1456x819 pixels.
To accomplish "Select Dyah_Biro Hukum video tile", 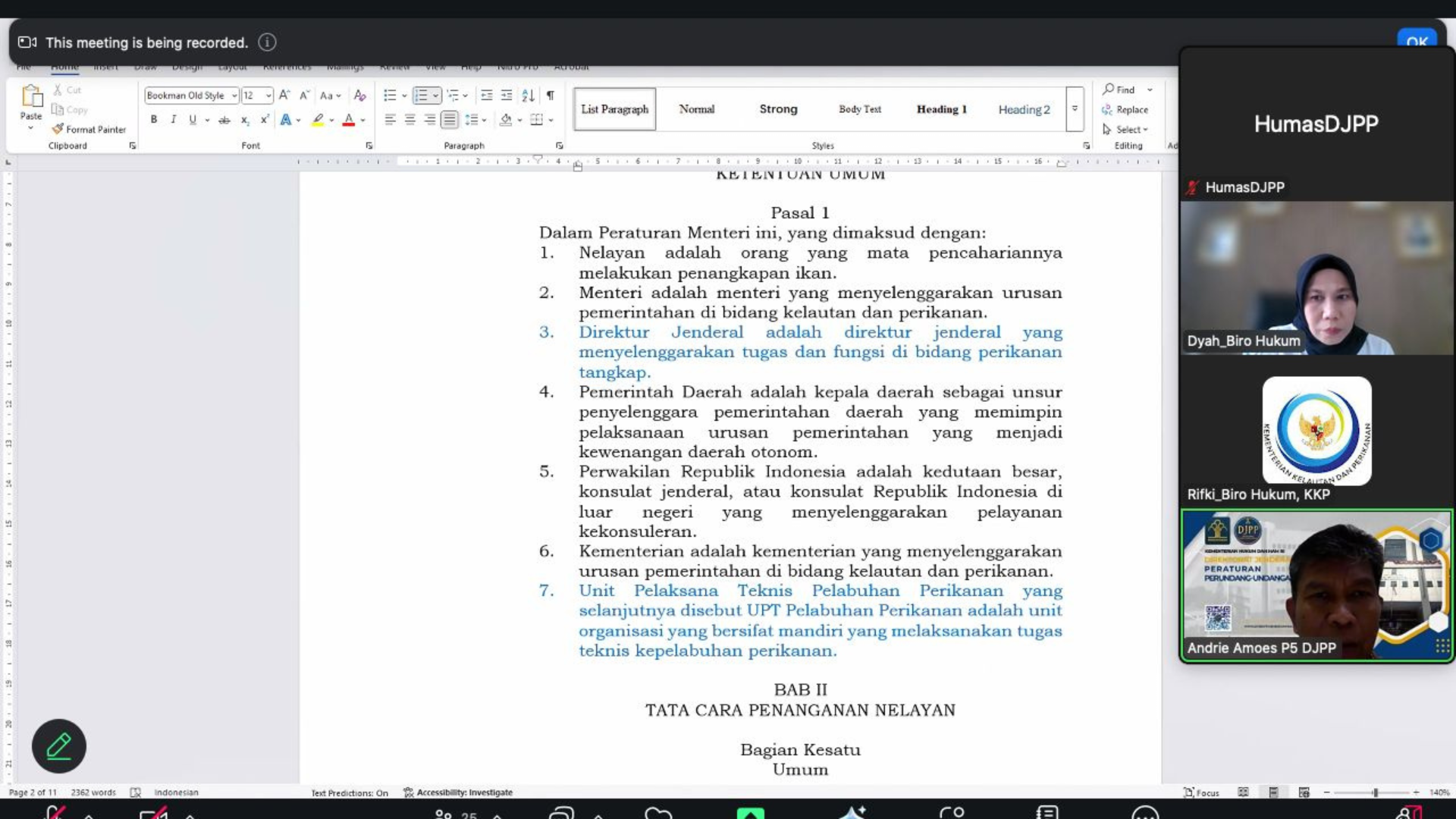I will [x=1316, y=278].
